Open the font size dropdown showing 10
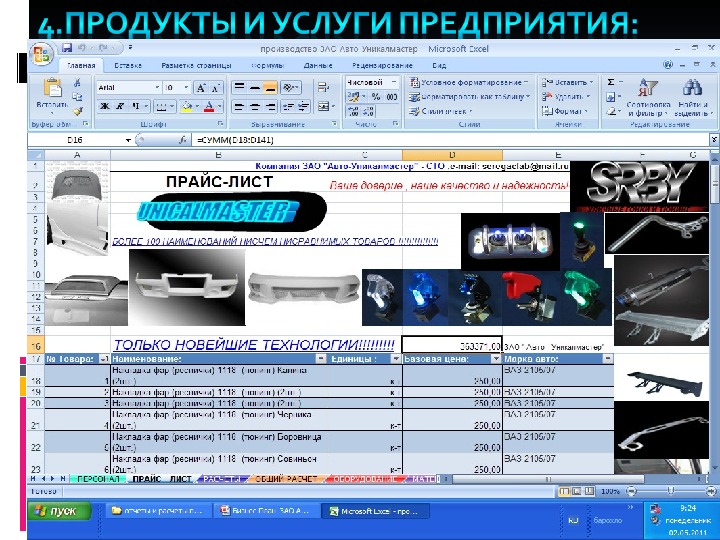The height and width of the screenshot is (540, 720). click(x=186, y=88)
